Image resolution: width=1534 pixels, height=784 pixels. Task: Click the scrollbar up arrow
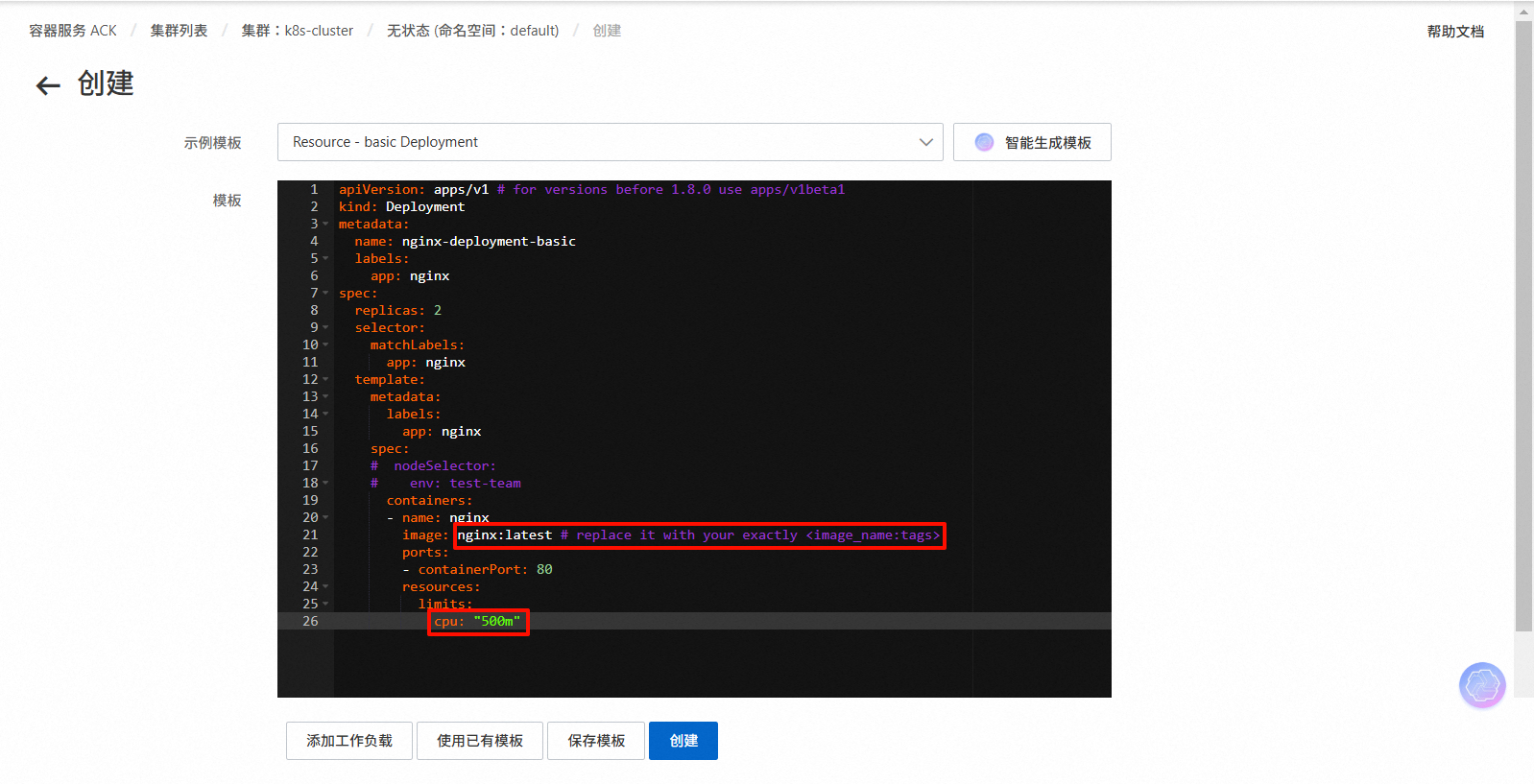pos(1523,12)
